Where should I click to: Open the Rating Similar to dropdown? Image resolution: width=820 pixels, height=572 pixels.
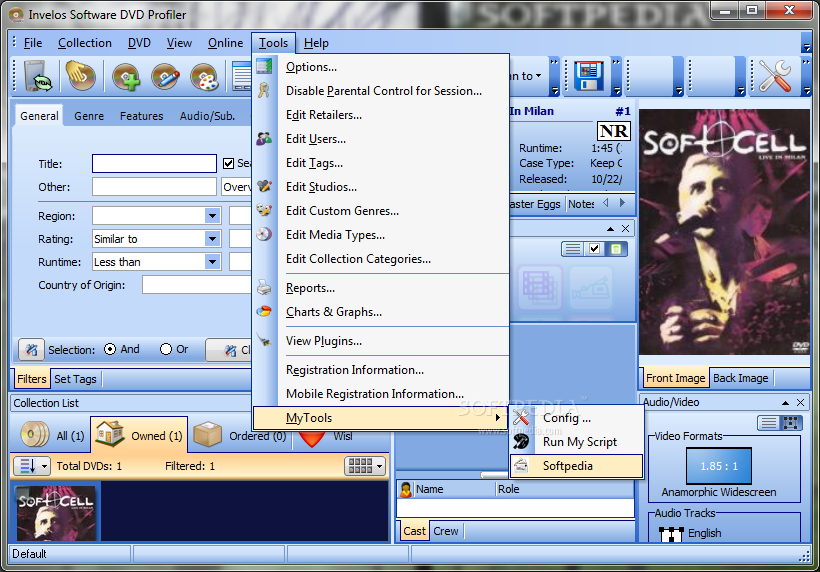pyautogui.click(x=212, y=239)
